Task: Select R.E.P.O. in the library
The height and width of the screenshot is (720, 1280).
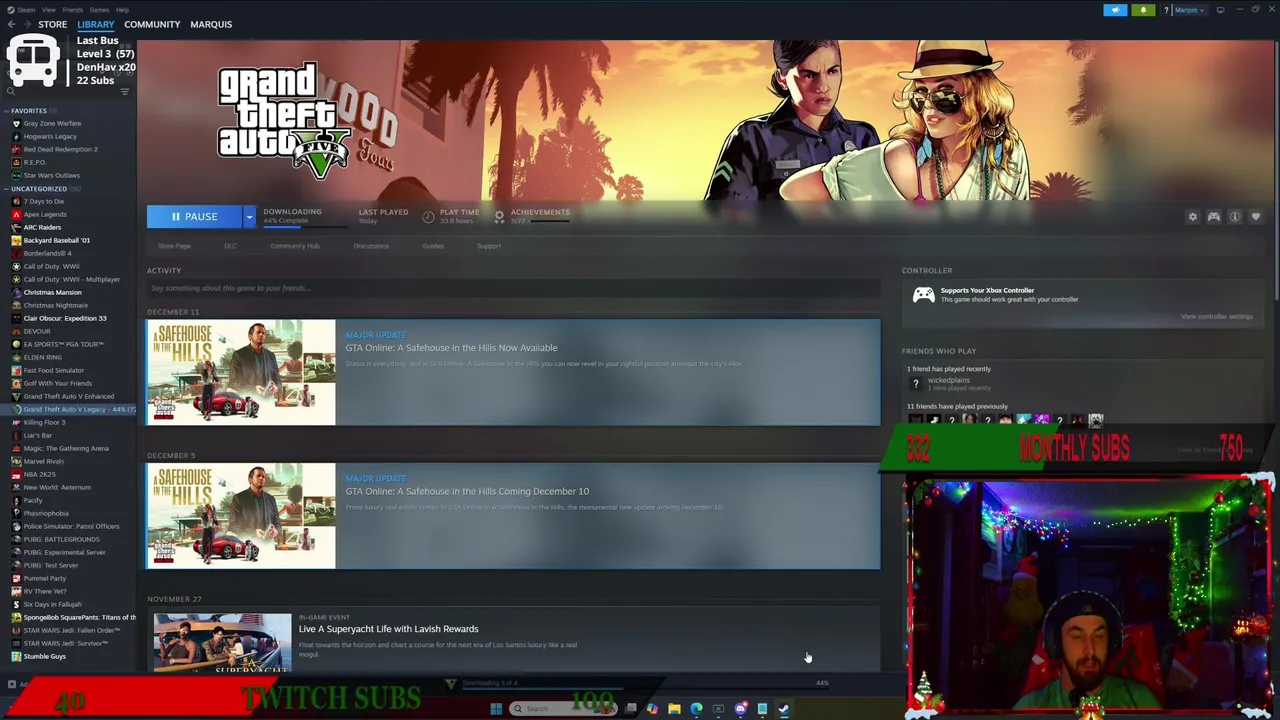Action: (x=34, y=162)
